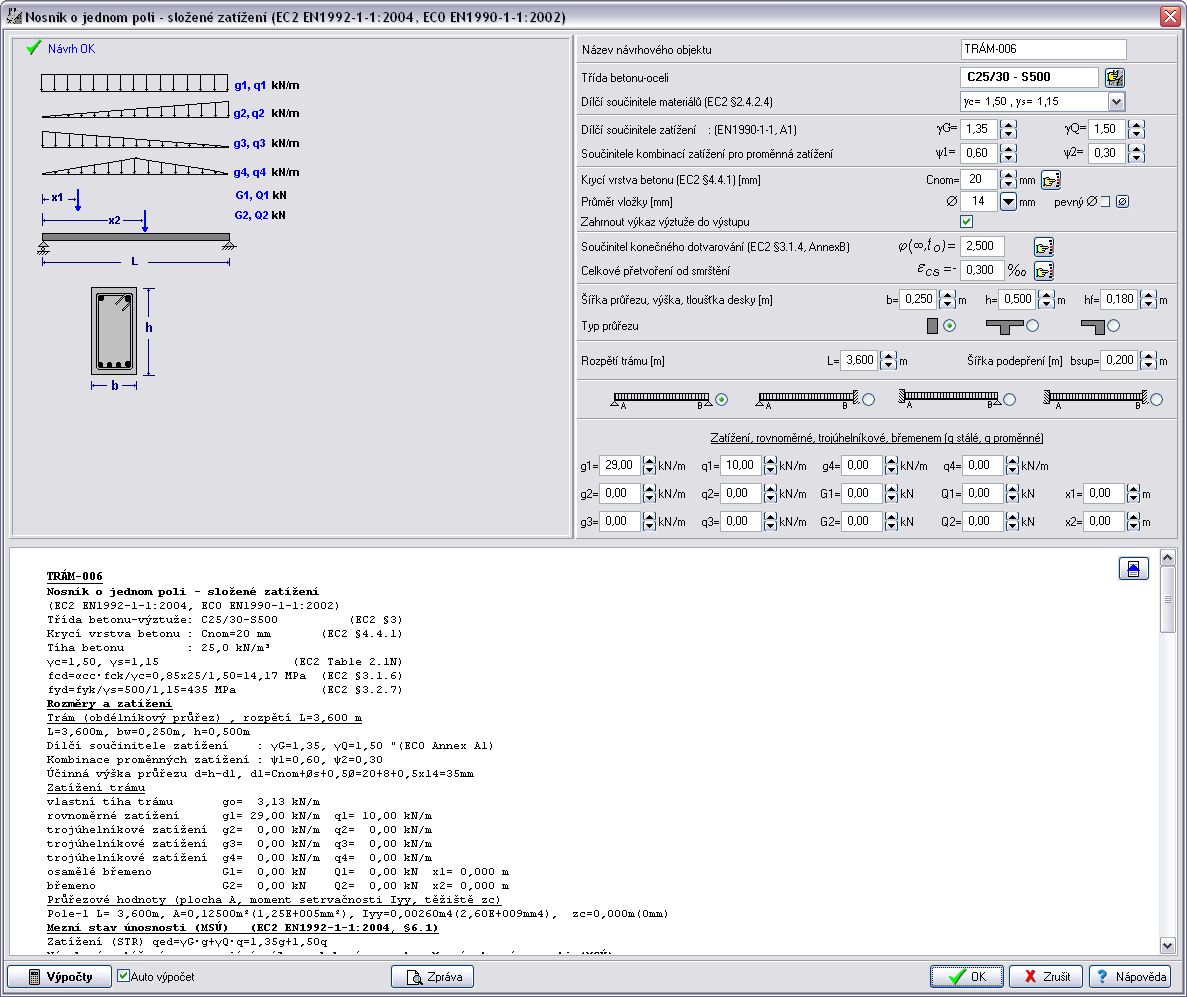
Task: Click the creep coefficient 2,500 field
Action: tap(983, 246)
